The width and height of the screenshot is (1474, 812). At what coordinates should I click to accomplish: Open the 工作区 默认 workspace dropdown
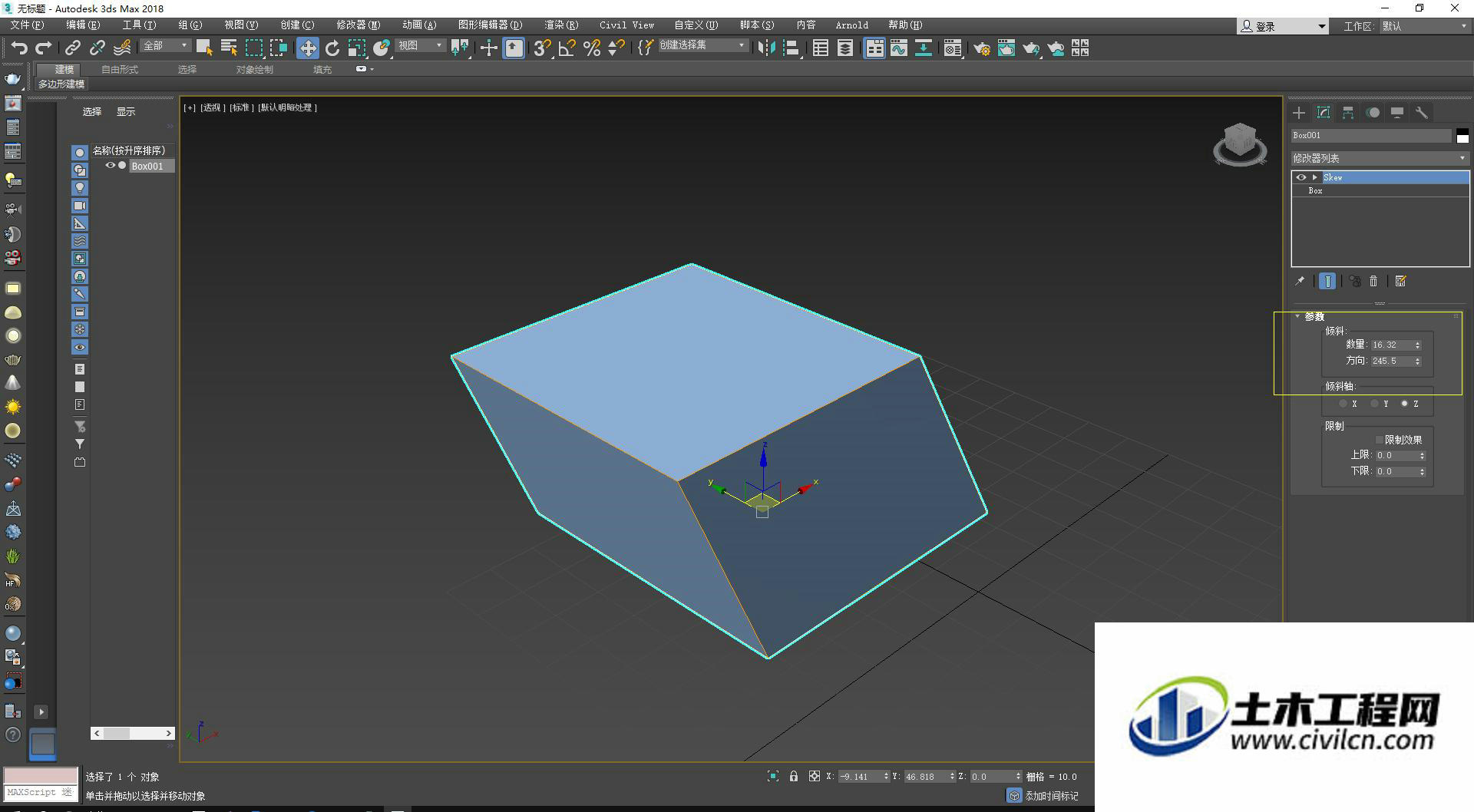pyautogui.click(x=1424, y=26)
